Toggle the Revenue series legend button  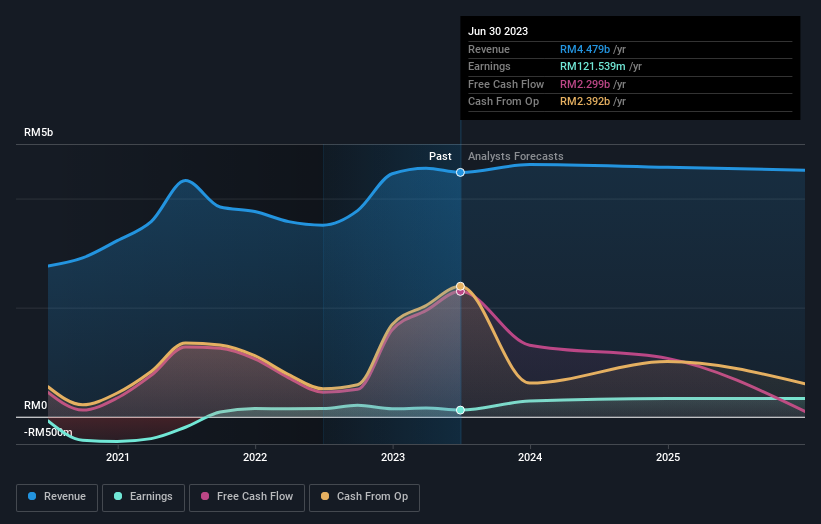(x=57, y=497)
